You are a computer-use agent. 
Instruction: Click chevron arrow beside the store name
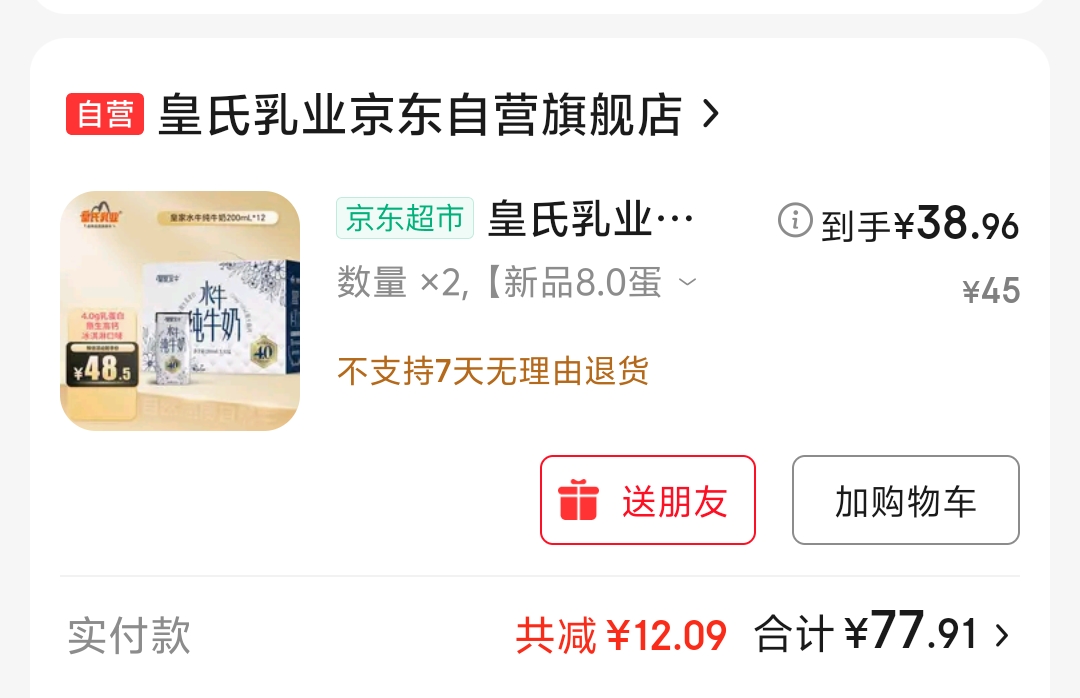(711, 114)
